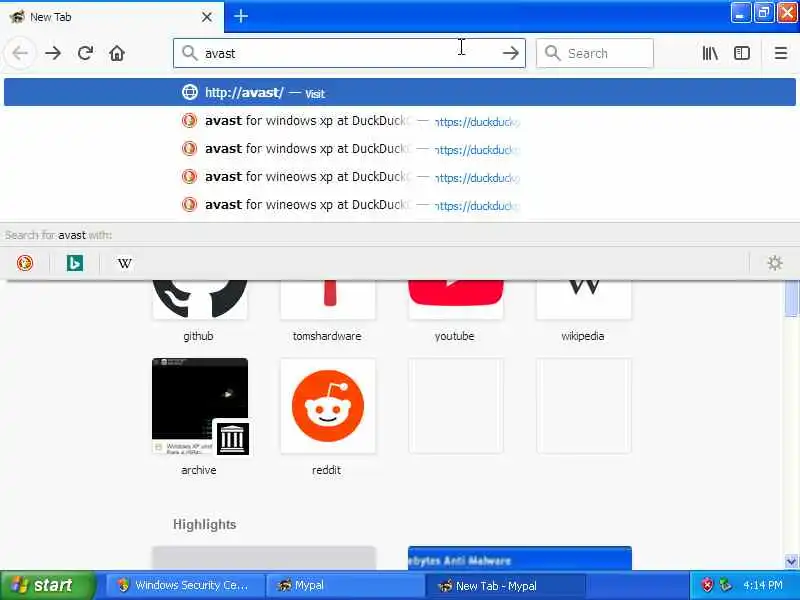Open the Anti Malware highlight card
The image size is (800, 600).
click(519, 558)
